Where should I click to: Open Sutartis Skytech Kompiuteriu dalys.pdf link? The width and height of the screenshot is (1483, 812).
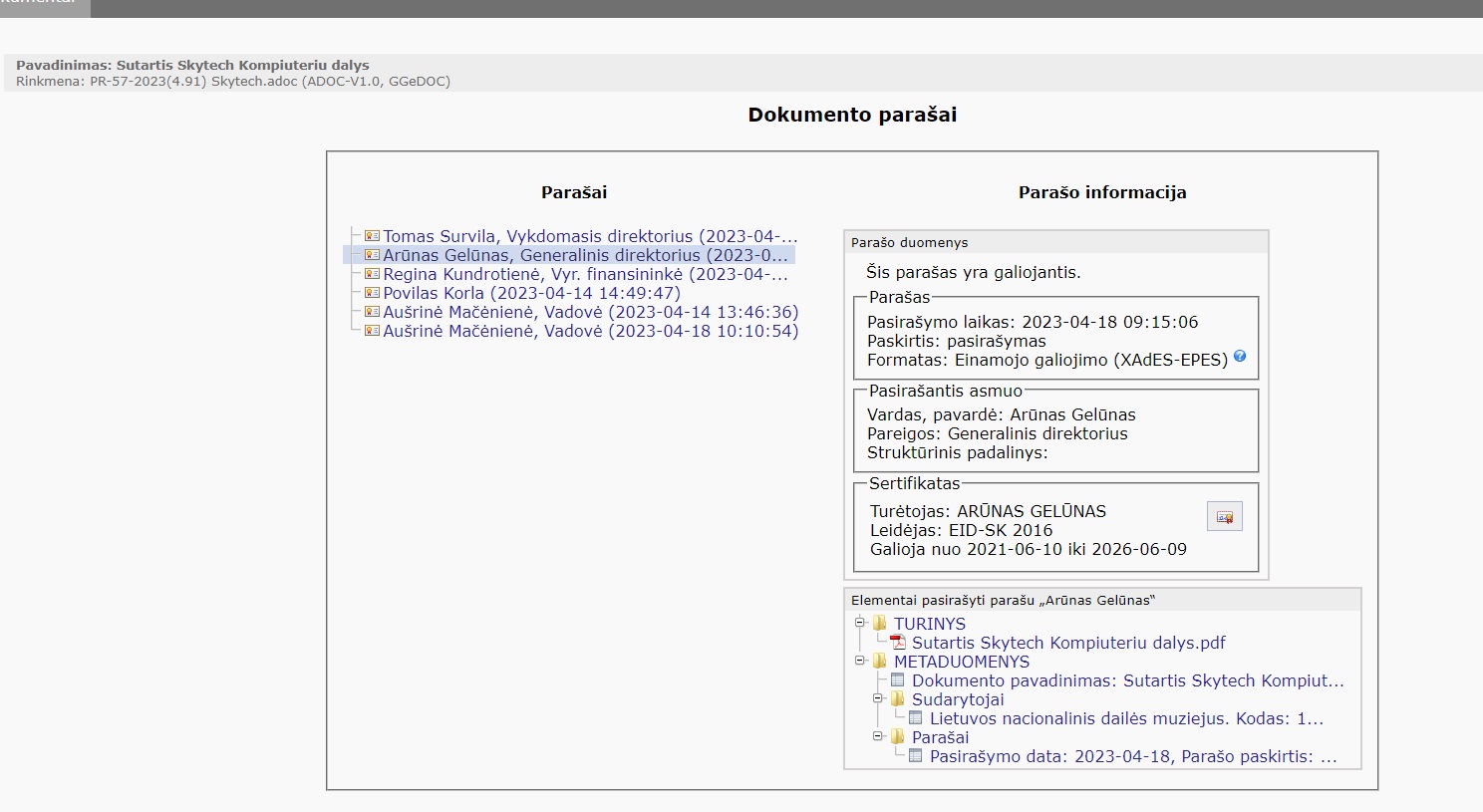point(1068,643)
